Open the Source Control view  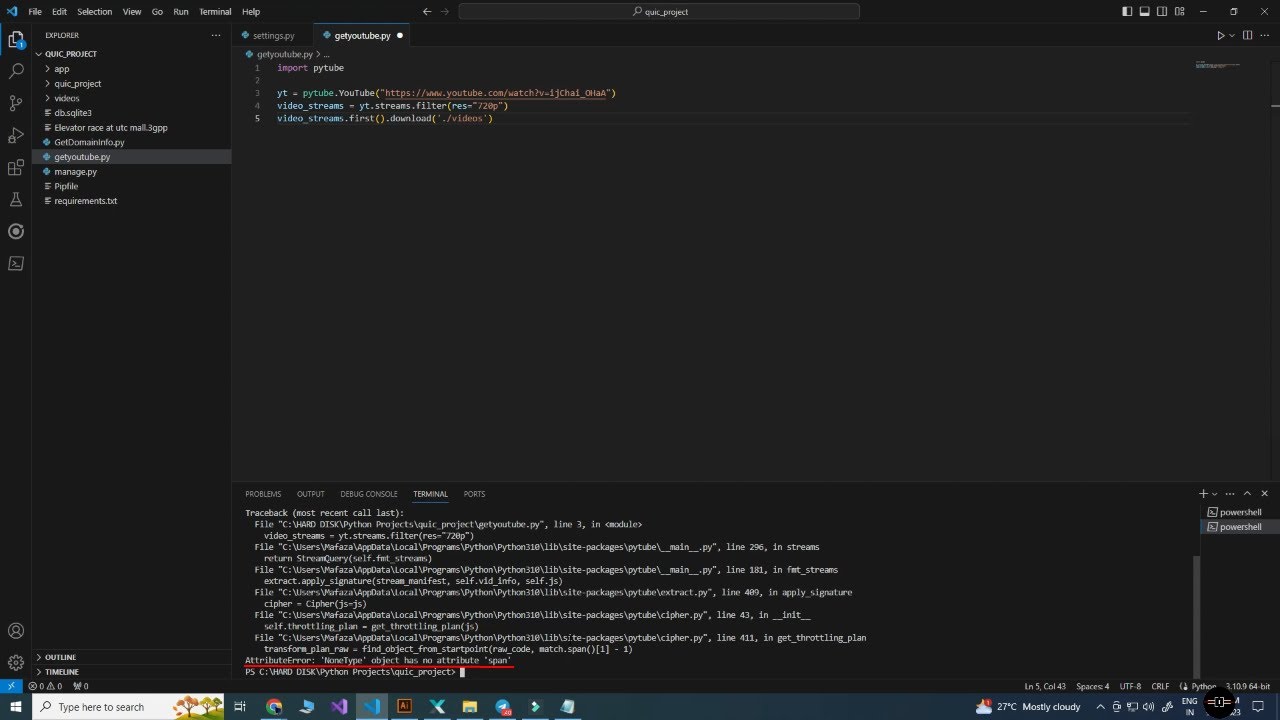(16, 103)
